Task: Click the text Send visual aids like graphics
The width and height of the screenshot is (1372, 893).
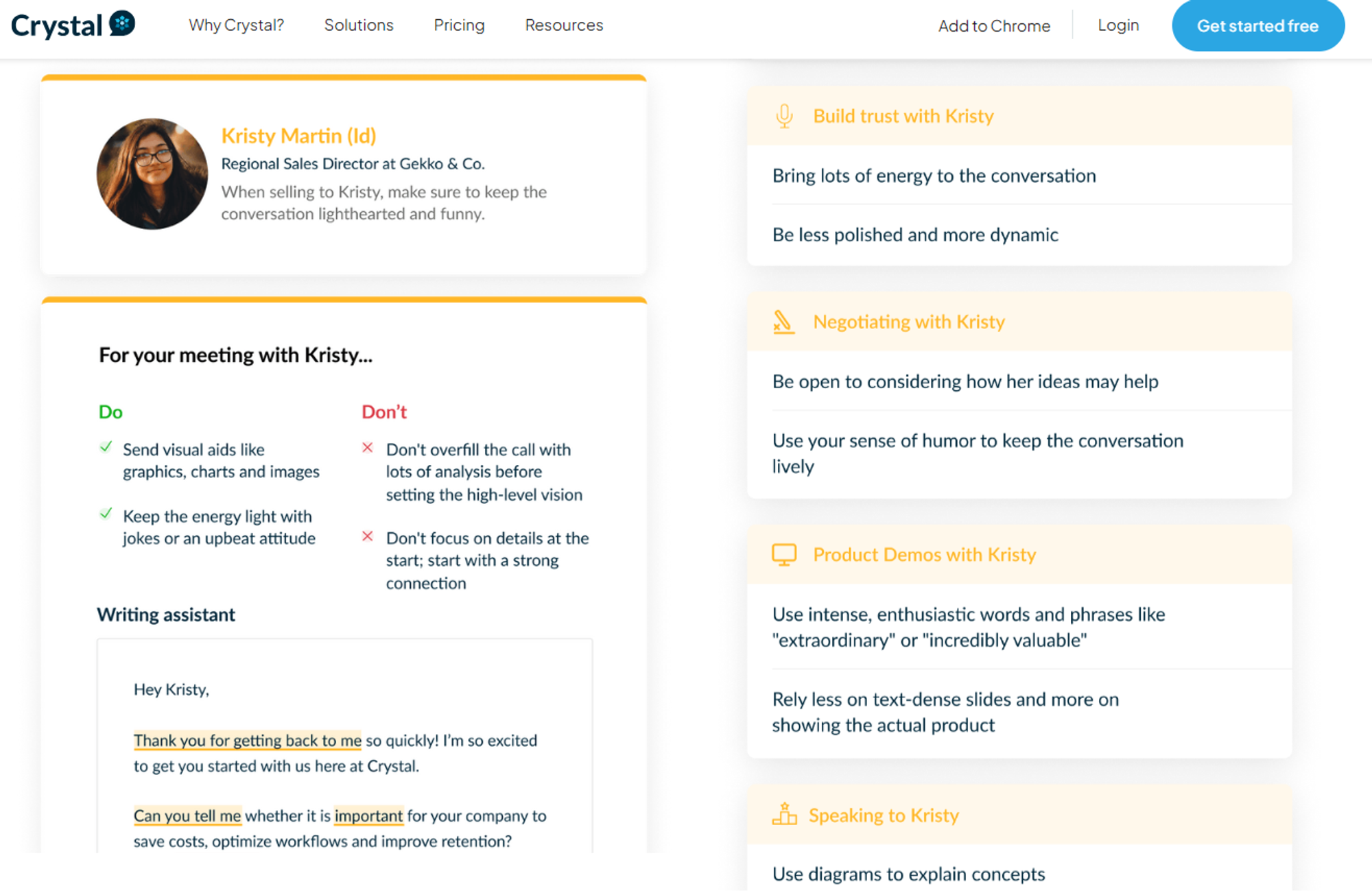Action: point(221,460)
